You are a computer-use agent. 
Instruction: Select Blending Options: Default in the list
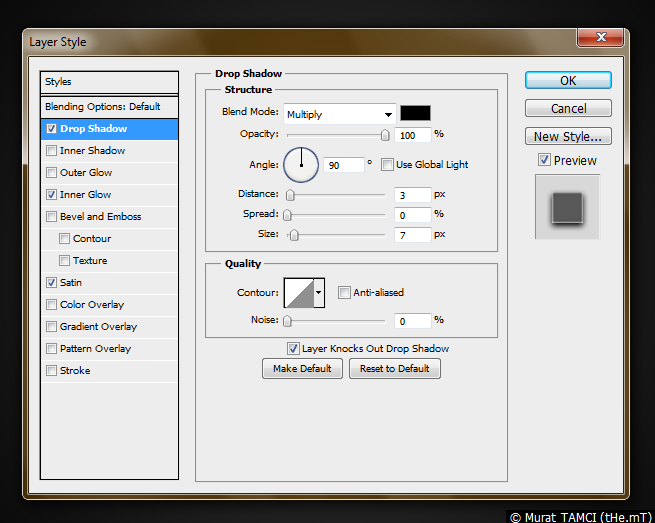point(102,107)
